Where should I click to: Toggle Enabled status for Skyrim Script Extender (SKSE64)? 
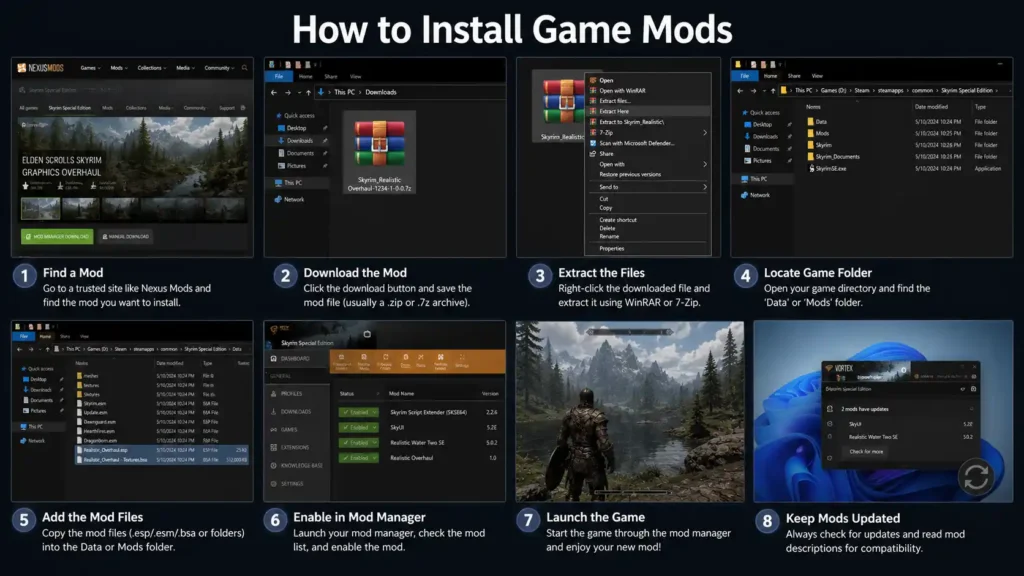point(359,412)
